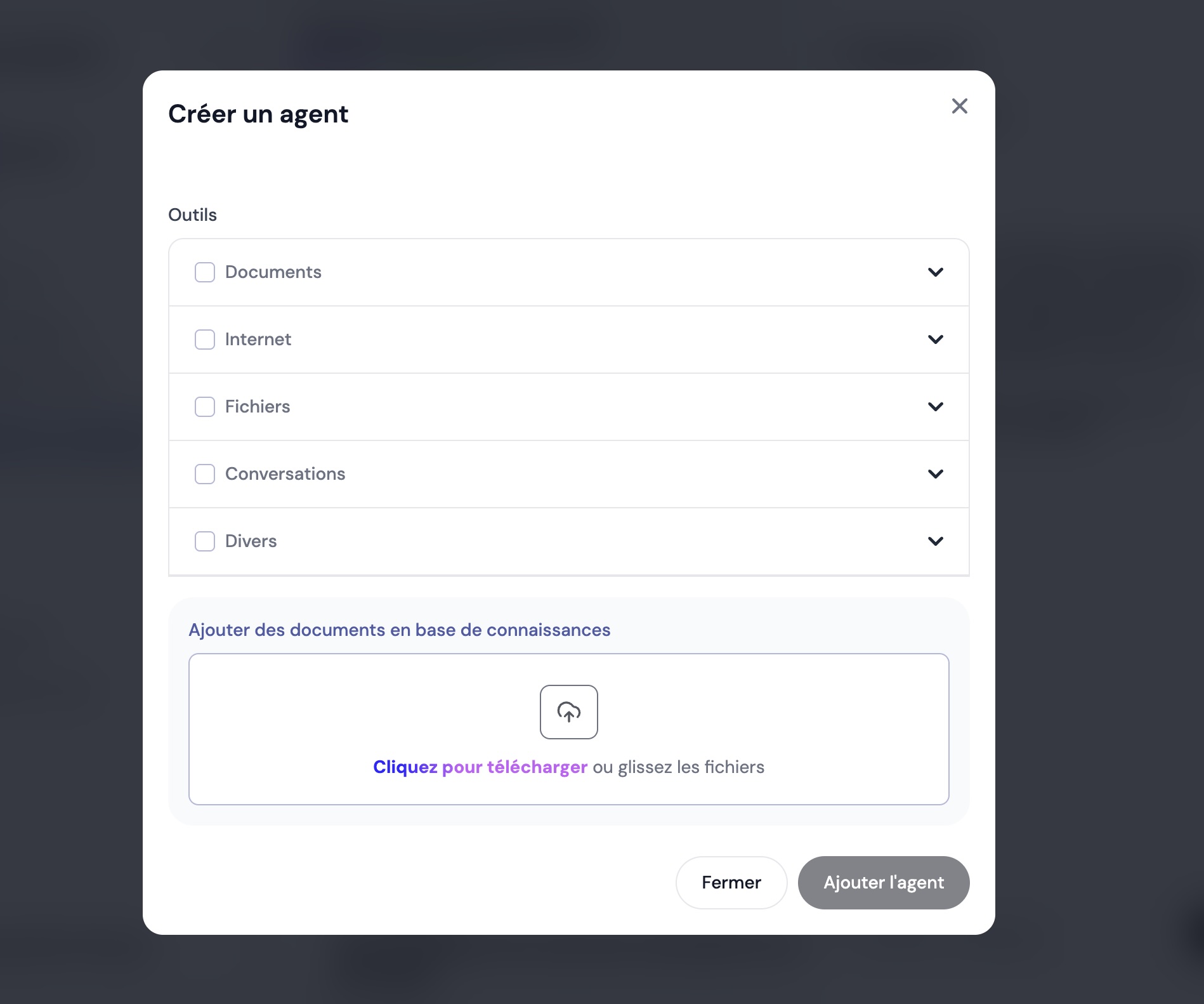
Task: Expand the Conversations section
Action: tap(935, 474)
